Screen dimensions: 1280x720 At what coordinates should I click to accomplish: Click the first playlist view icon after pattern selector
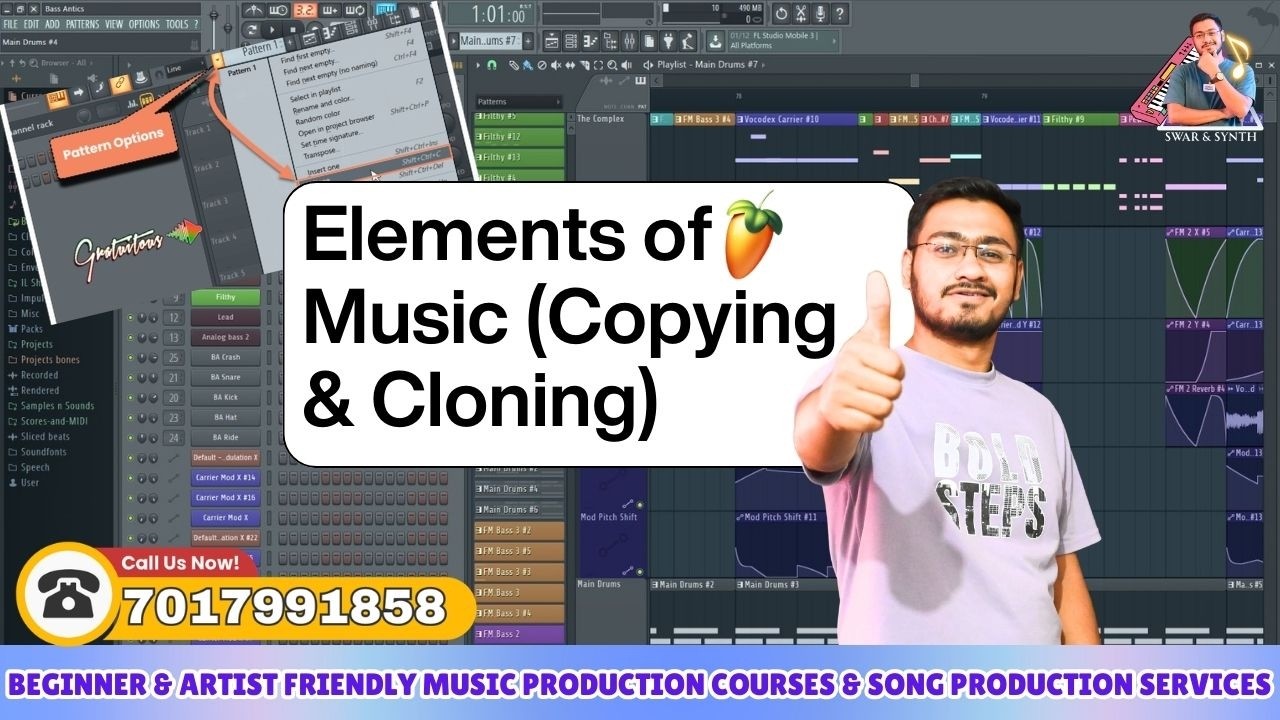552,41
